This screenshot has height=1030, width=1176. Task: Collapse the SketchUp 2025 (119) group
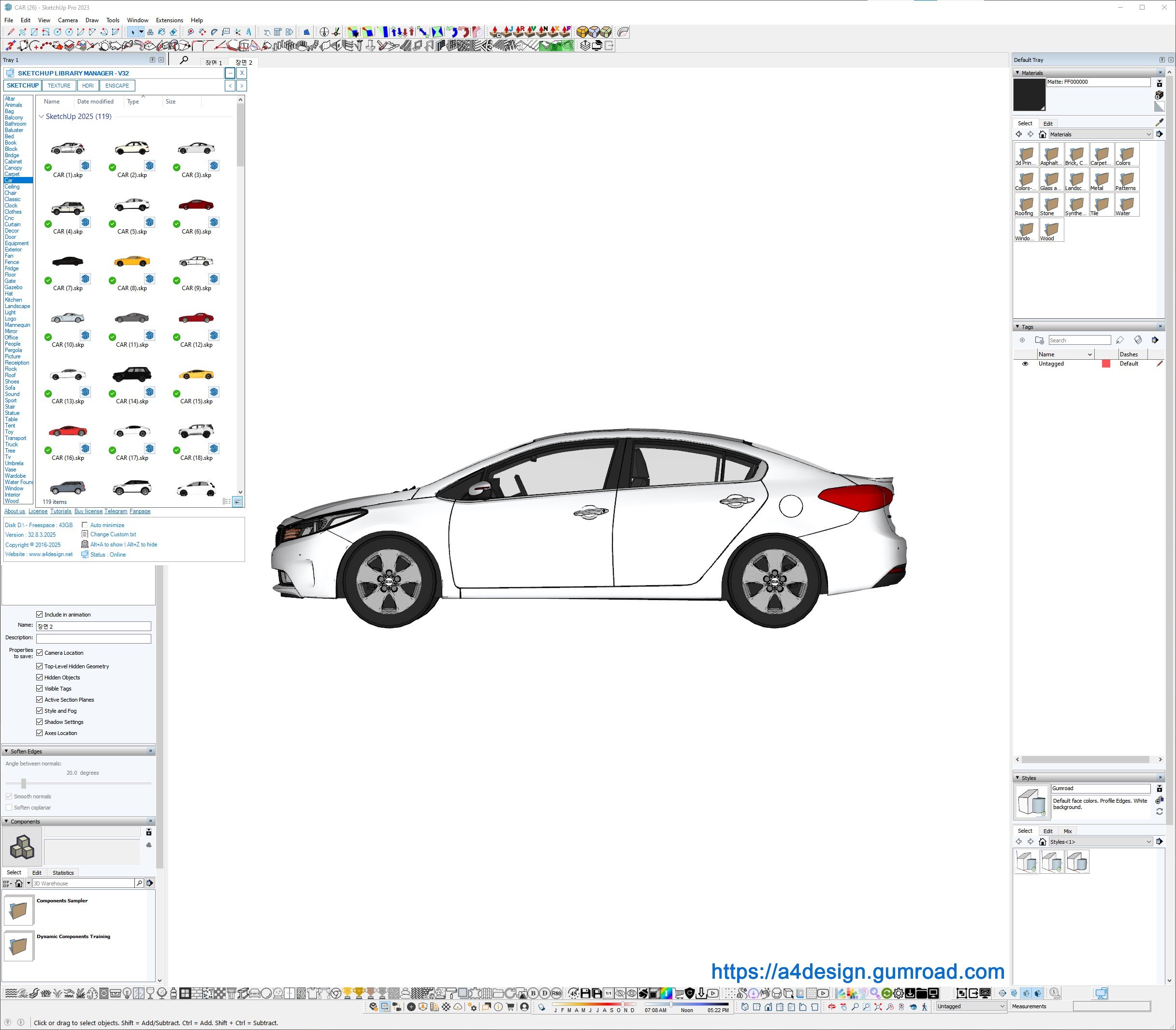42,117
